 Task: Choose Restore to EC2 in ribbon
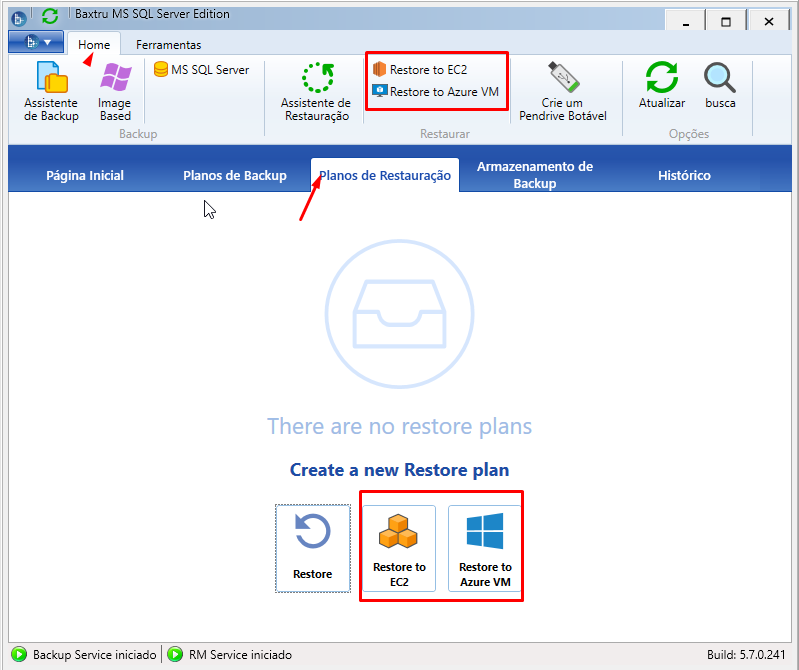coord(420,69)
